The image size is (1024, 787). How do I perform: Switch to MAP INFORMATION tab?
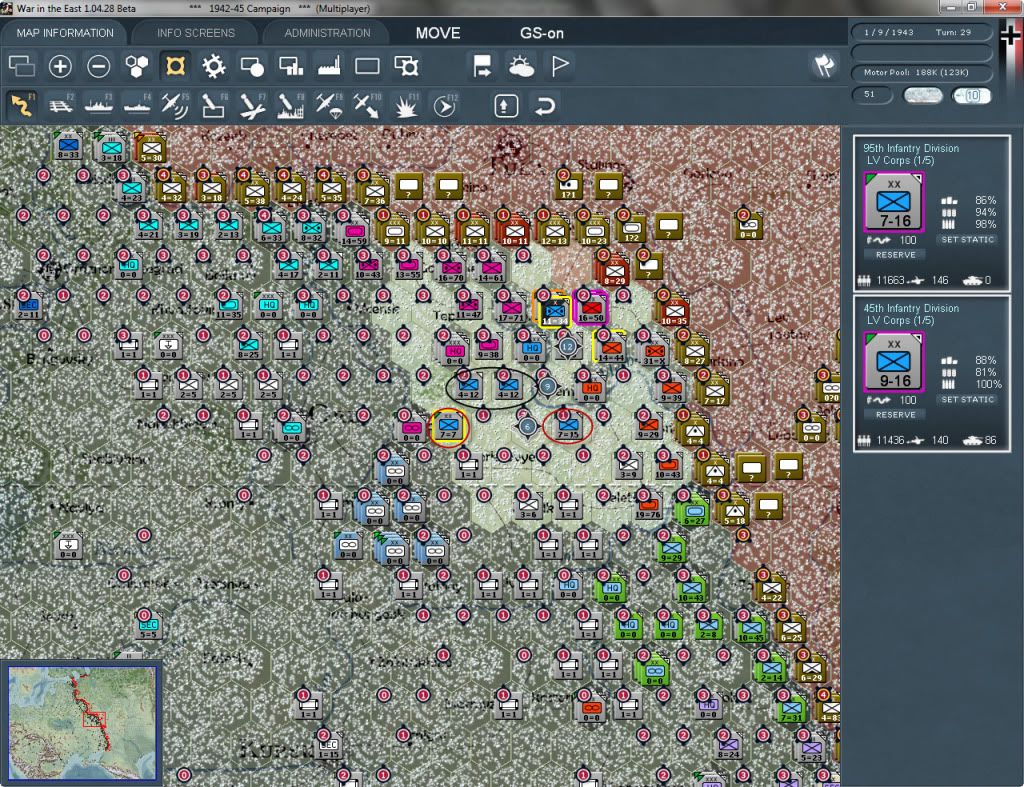pyautogui.click(x=65, y=33)
